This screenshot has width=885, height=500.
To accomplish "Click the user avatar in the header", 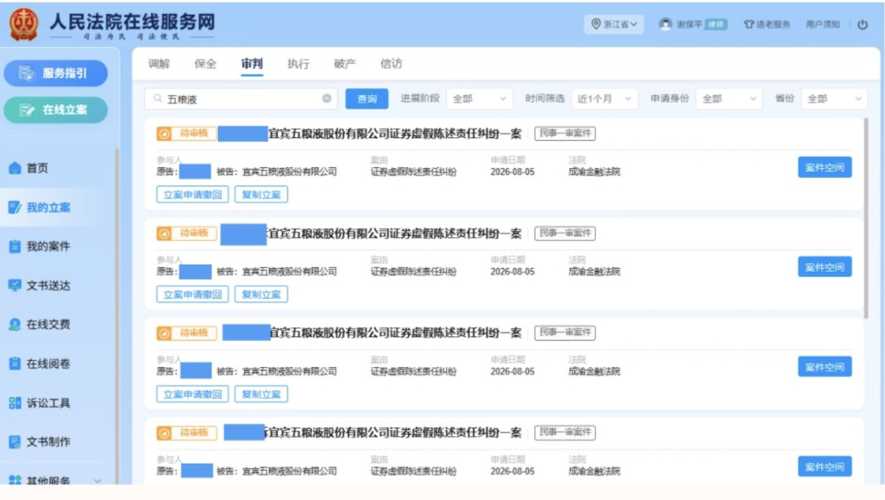I will tap(665, 24).
